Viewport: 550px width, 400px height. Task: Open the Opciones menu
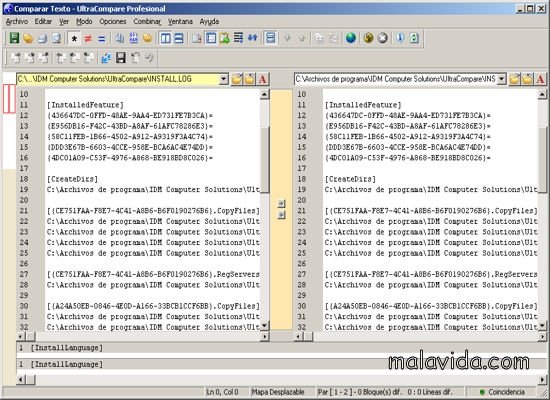click(x=113, y=21)
